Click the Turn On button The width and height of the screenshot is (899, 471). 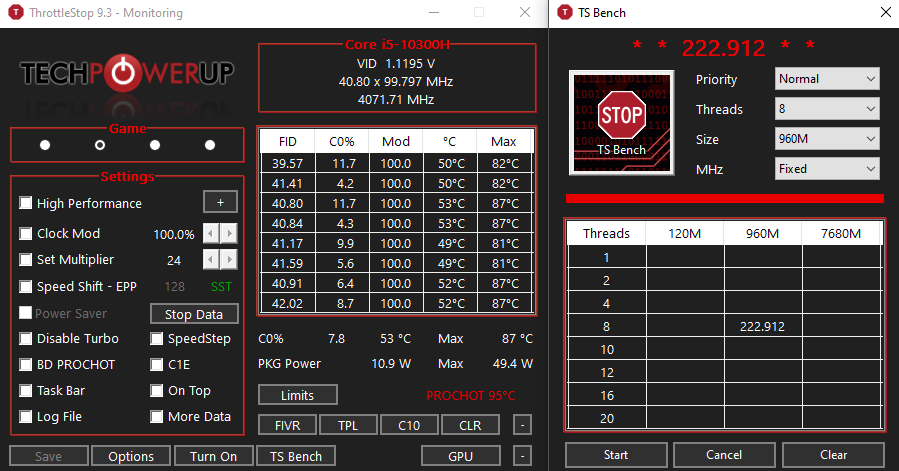[213, 456]
